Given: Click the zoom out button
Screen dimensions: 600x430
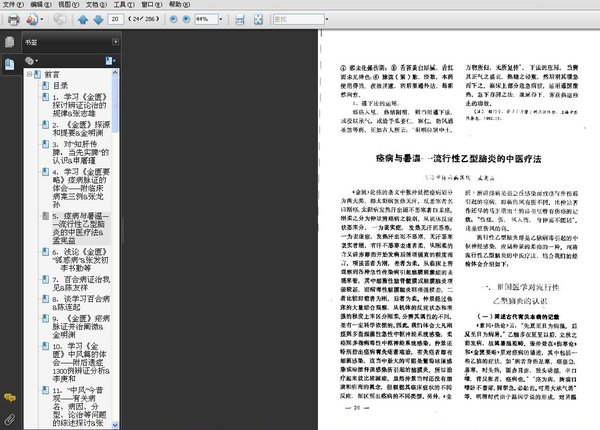Looking at the screenshot, I should click(x=173, y=19).
